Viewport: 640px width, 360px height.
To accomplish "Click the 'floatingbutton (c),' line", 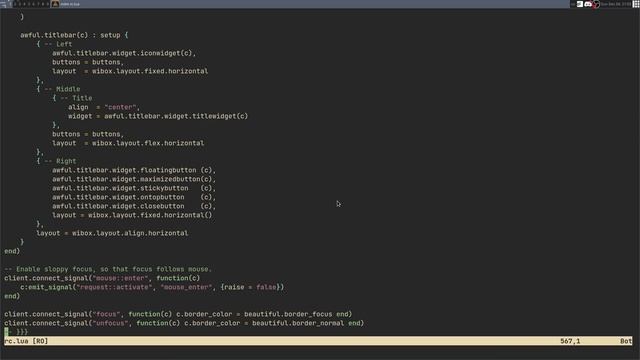I will [133, 170].
